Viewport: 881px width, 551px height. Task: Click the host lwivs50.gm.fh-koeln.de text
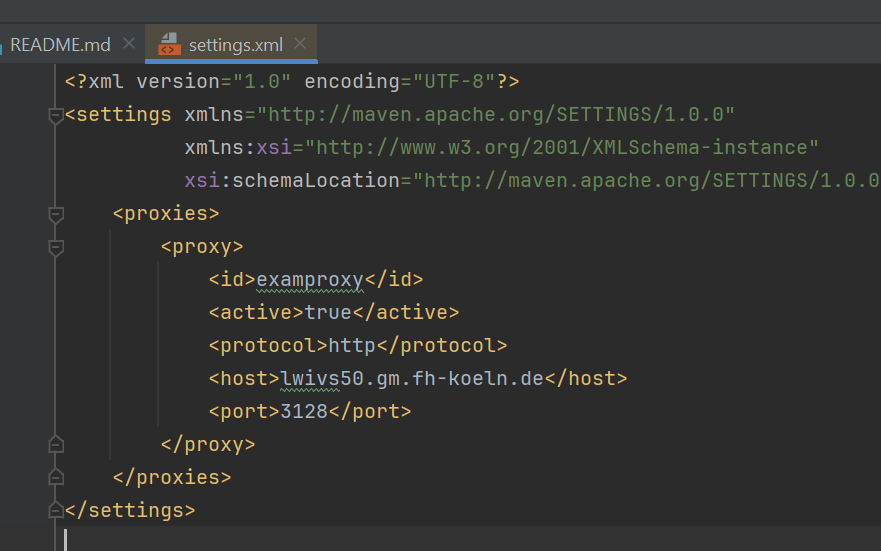tap(412, 379)
